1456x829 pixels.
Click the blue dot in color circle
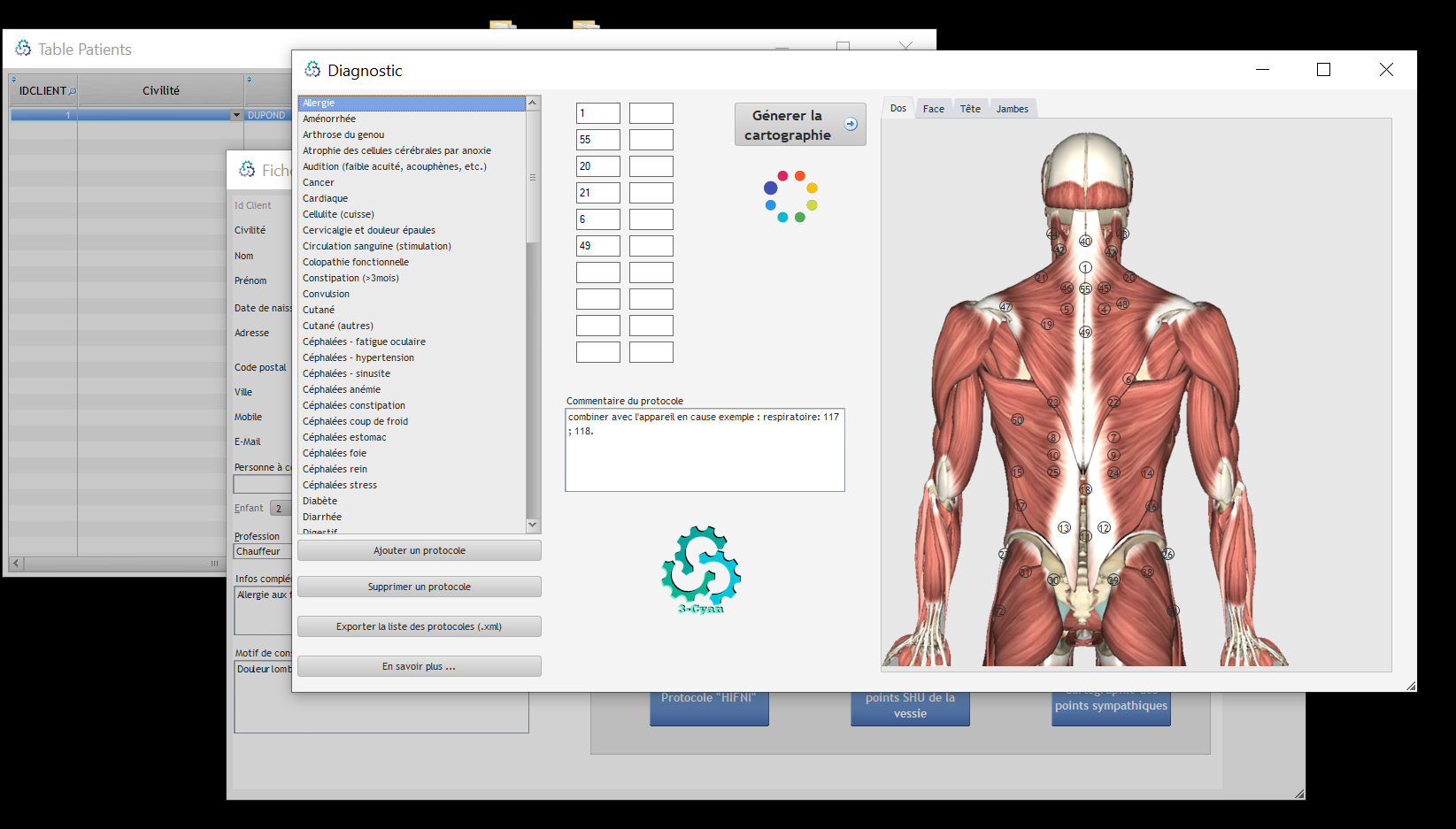[x=770, y=188]
